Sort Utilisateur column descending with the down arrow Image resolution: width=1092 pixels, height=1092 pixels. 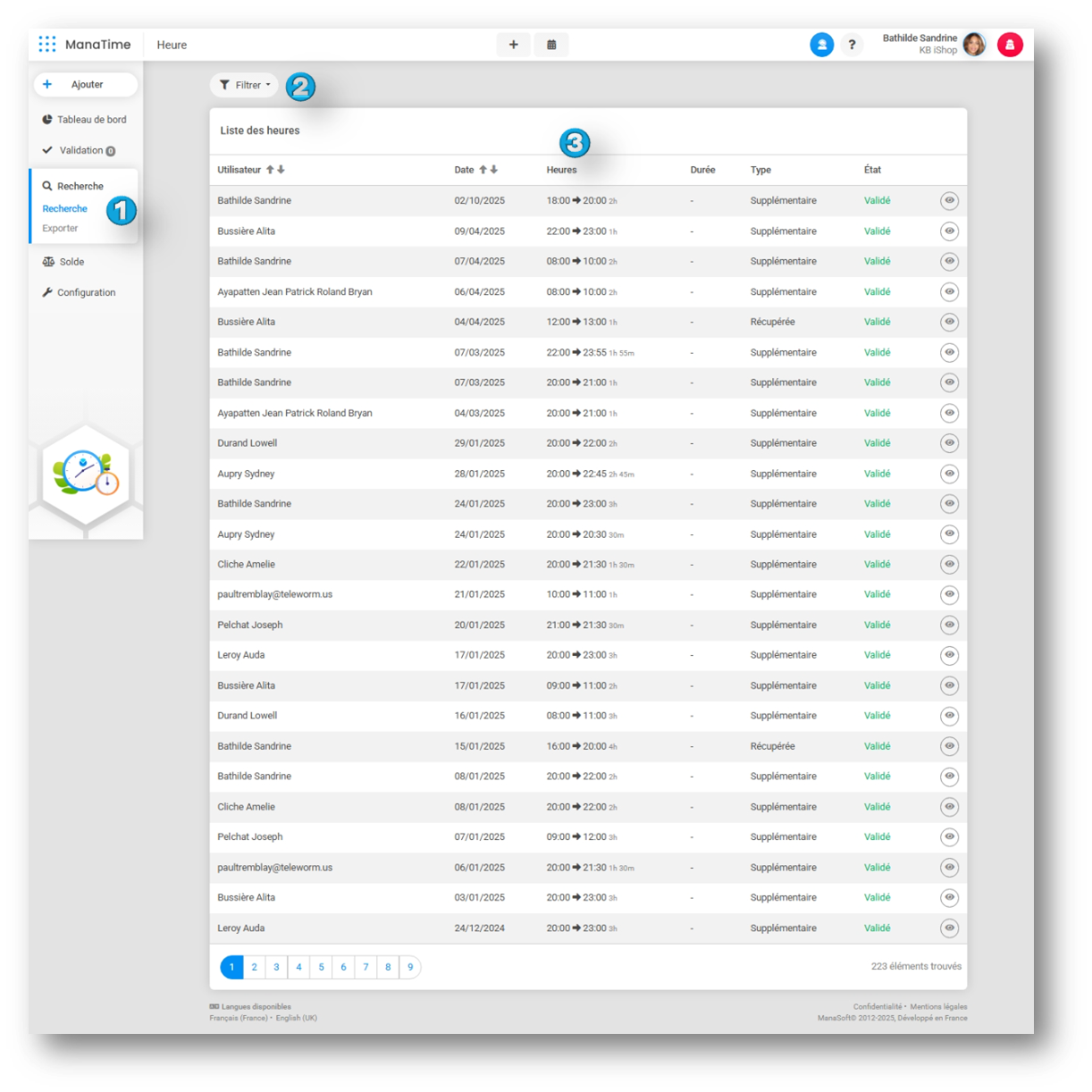(281, 170)
